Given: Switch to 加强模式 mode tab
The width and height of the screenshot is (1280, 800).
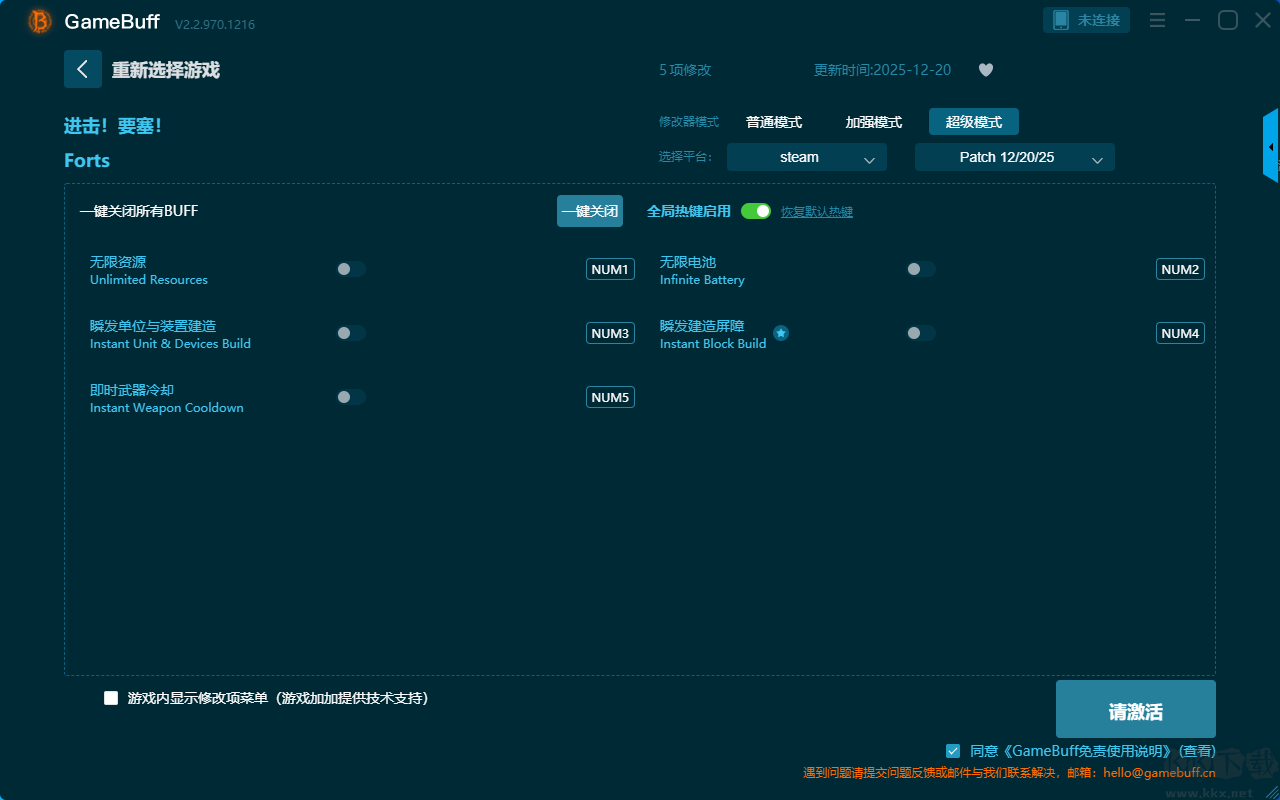Looking at the screenshot, I should tap(873, 122).
